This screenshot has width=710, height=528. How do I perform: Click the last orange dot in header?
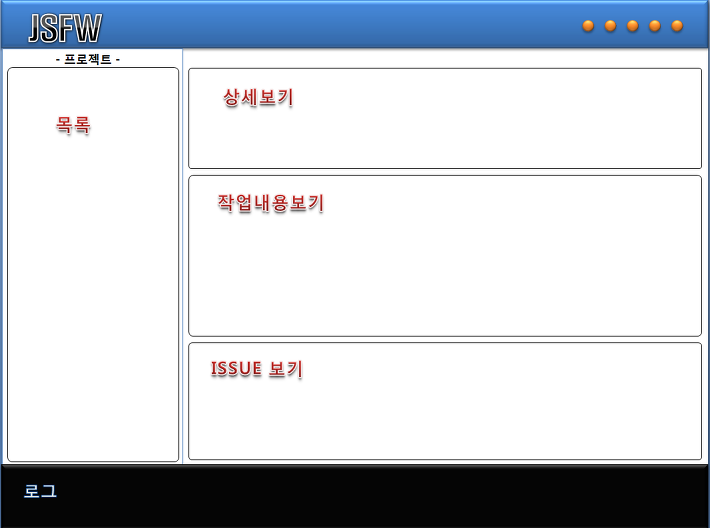point(676,26)
